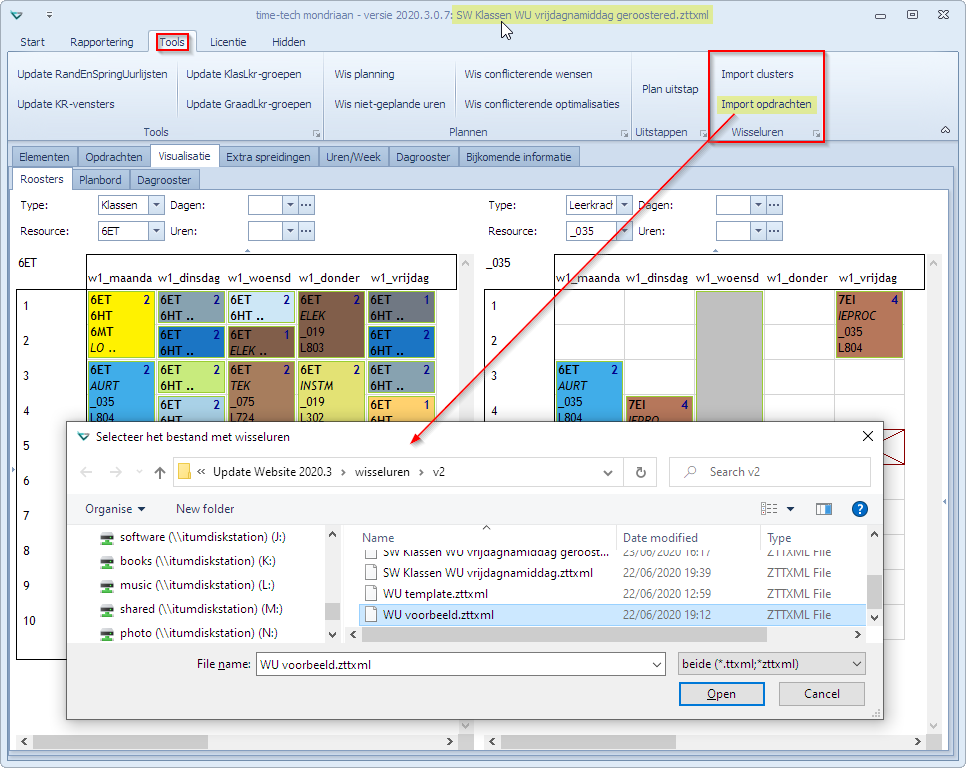966x768 pixels.
Task: Click the time-tech mondriaan application logo icon
Action: click(x=17, y=15)
